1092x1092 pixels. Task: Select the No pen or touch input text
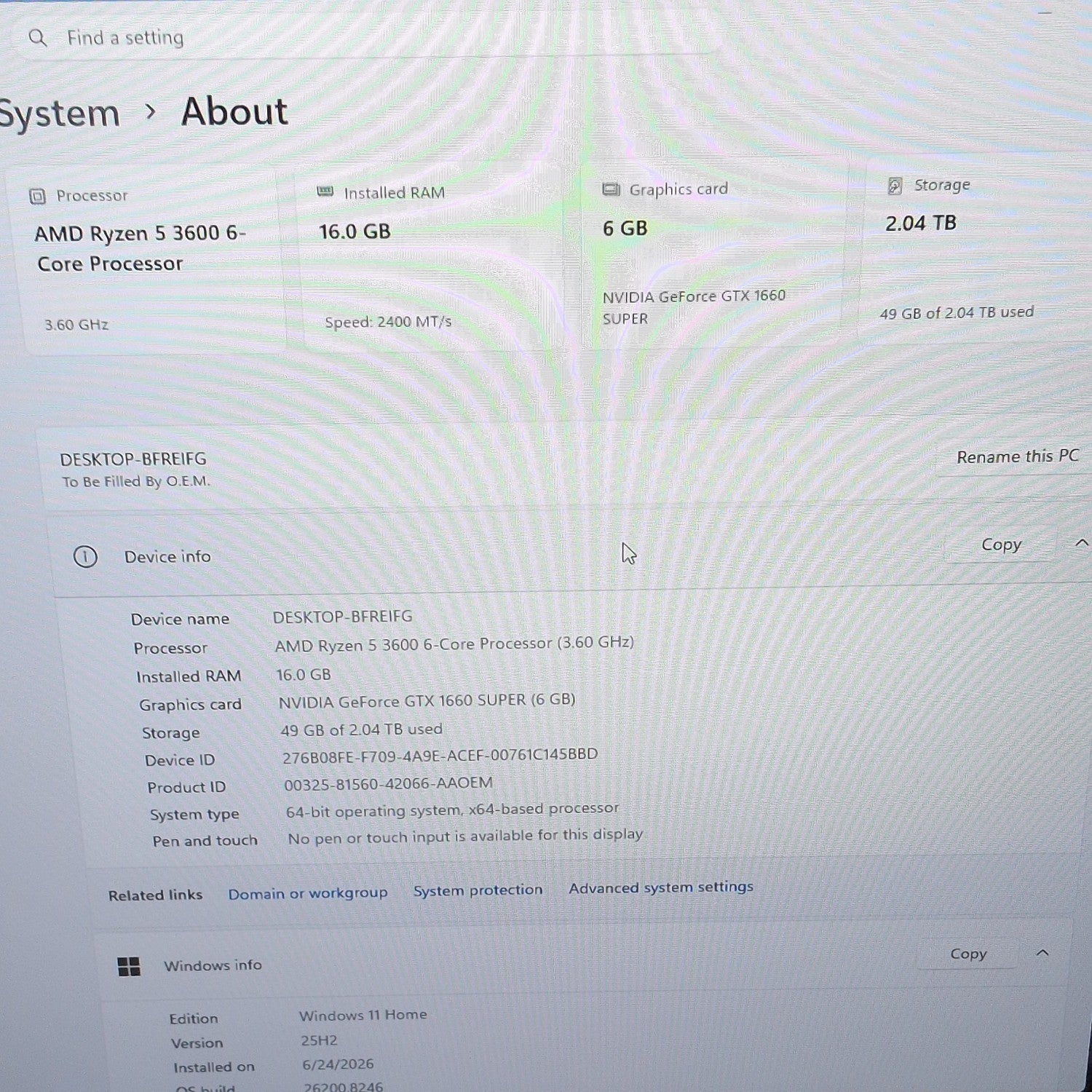(x=465, y=836)
